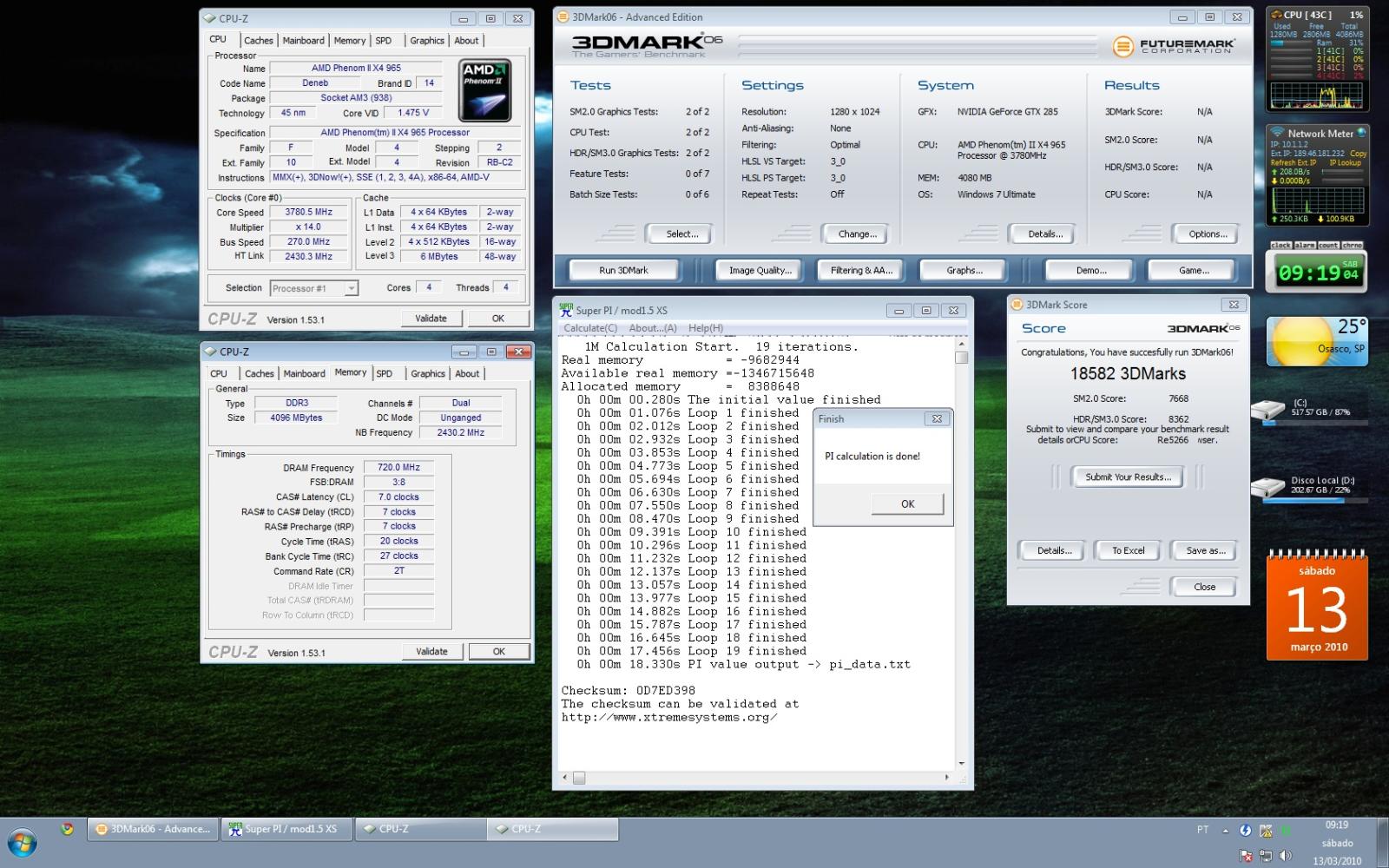This screenshot has height=868, width=1389.
Task: Open About tab in lower CPU-Z window
Action: [x=467, y=373]
